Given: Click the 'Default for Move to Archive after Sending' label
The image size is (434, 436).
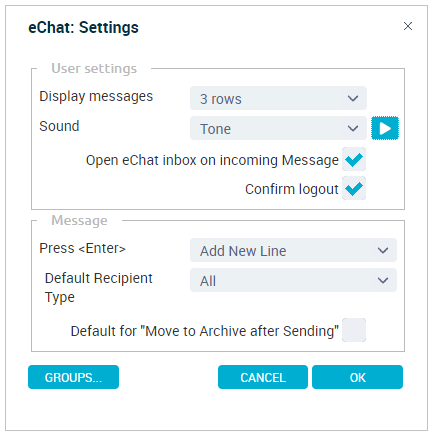Looking at the screenshot, I should click(x=205, y=331).
